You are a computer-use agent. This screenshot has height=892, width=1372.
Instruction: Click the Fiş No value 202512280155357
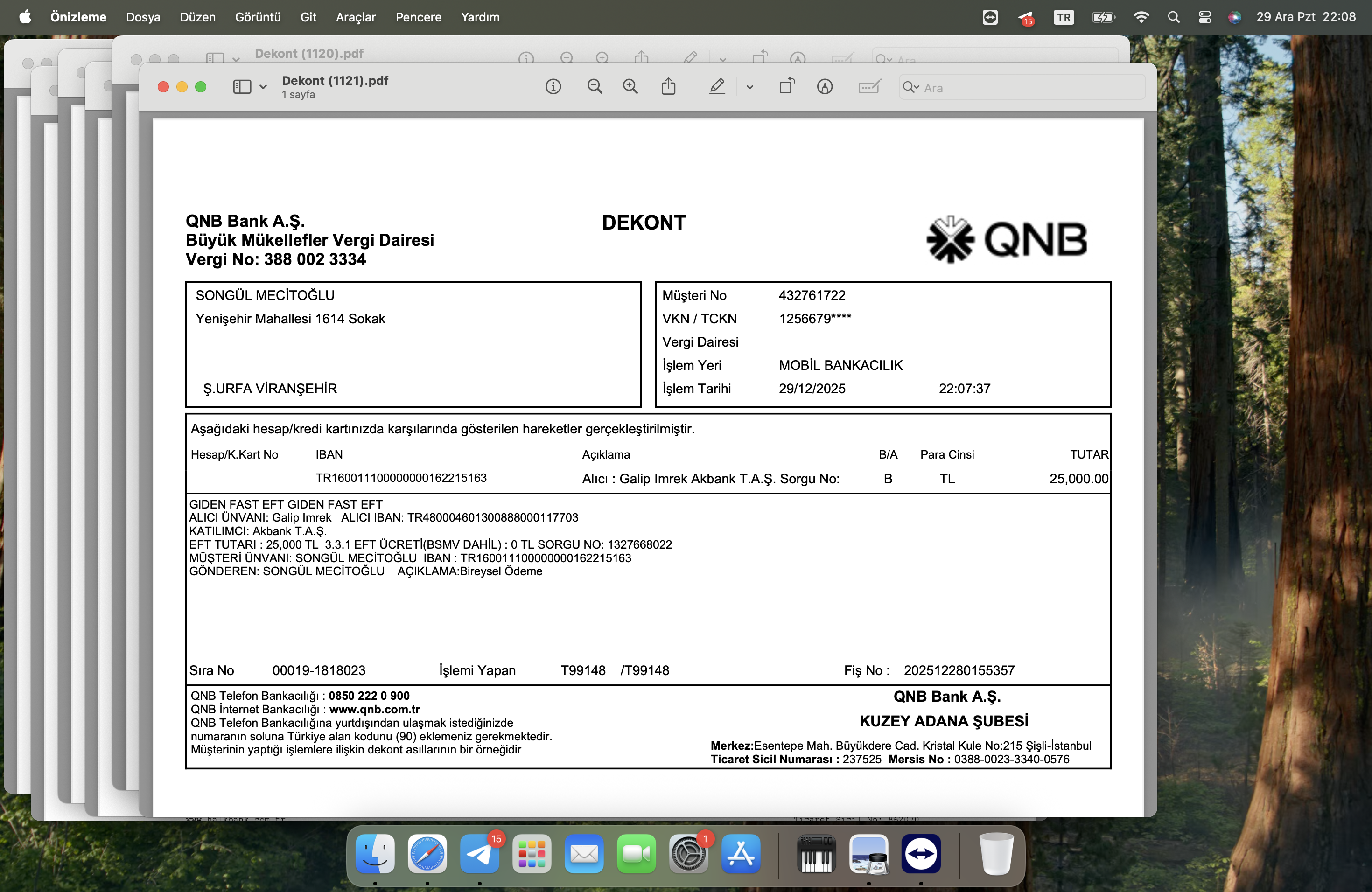pyautogui.click(x=959, y=671)
